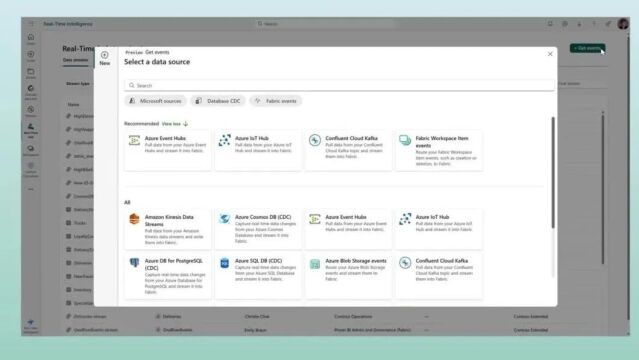Choose Azure Event Hubs card in All section
Viewport: 639px width, 360px height.
(348, 229)
